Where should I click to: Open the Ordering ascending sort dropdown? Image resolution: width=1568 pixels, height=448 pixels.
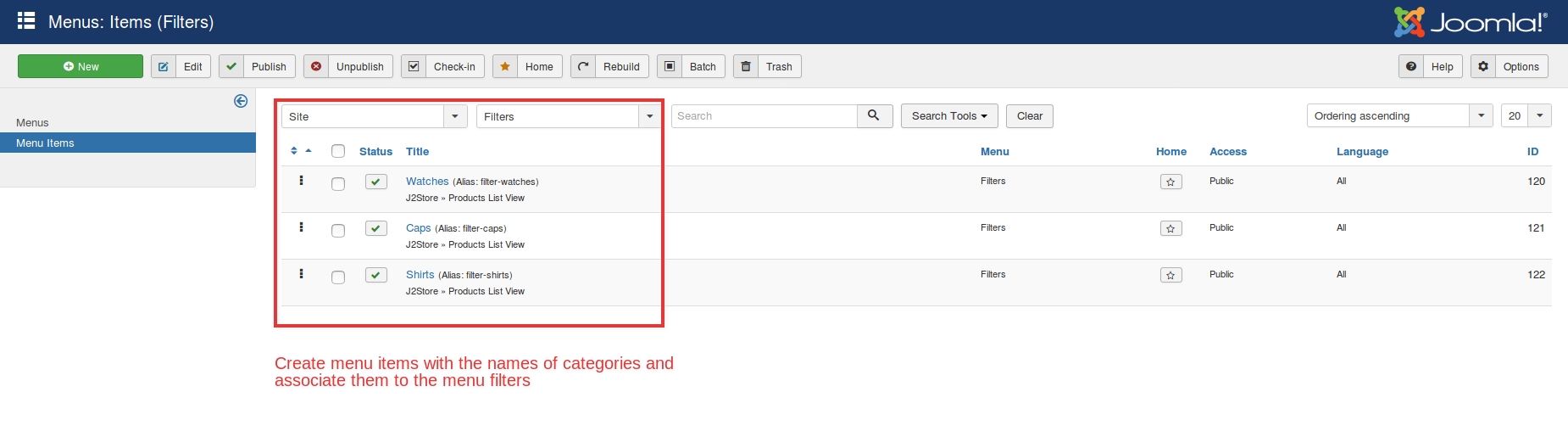(1398, 116)
